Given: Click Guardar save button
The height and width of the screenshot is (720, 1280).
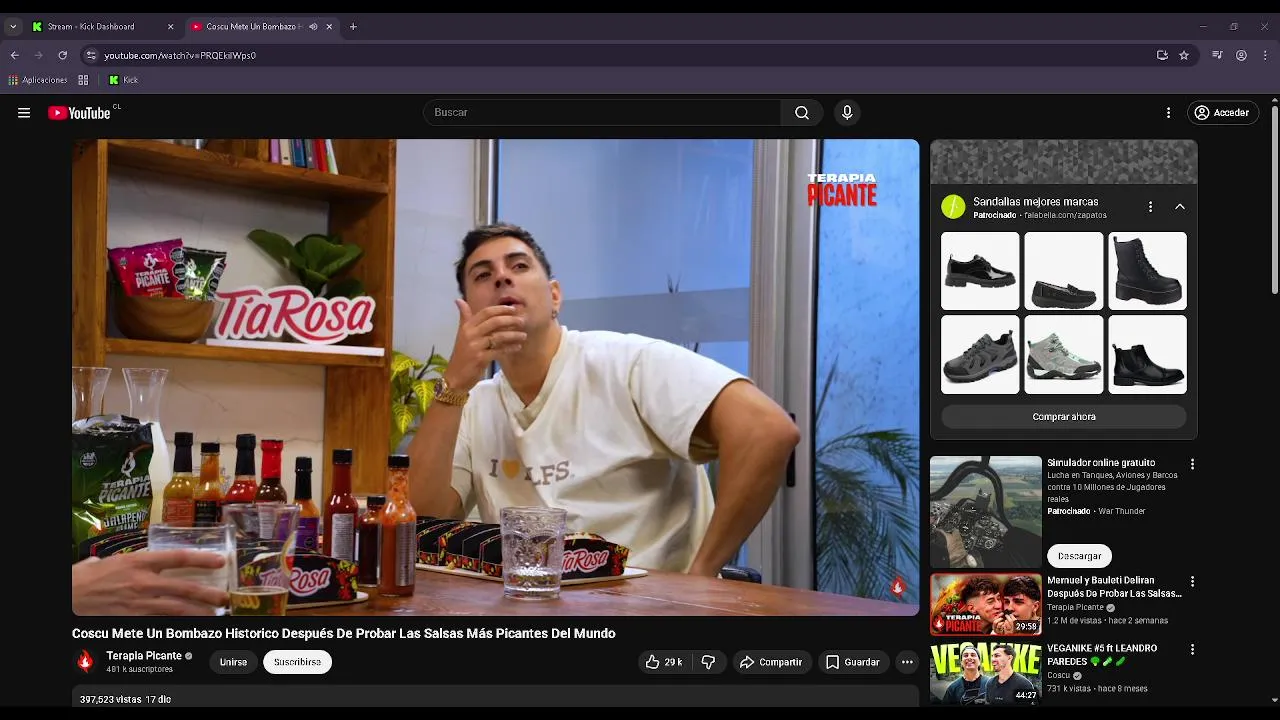Looking at the screenshot, I should [x=853, y=662].
